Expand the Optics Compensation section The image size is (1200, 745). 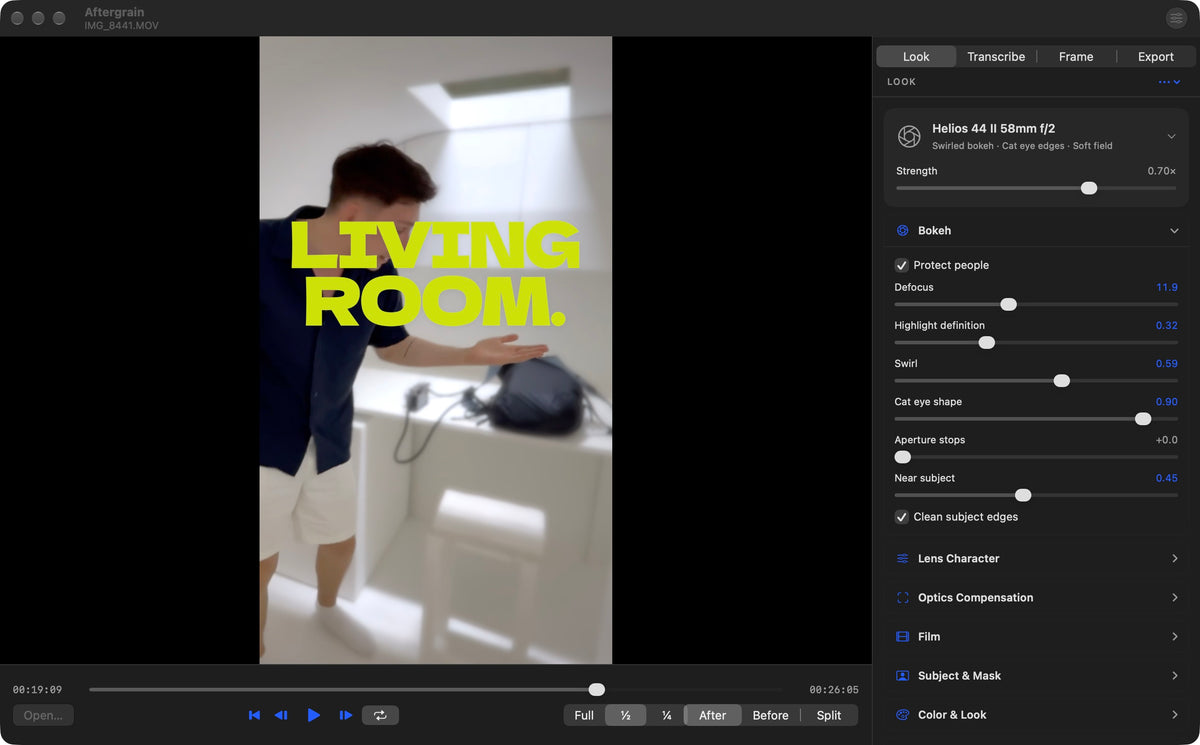click(x=1174, y=598)
